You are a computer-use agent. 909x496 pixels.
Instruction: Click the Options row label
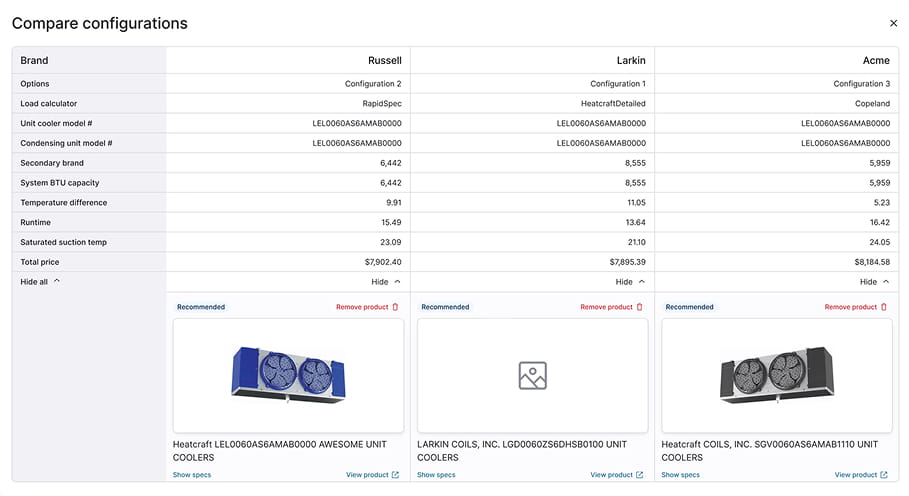point(35,83)
